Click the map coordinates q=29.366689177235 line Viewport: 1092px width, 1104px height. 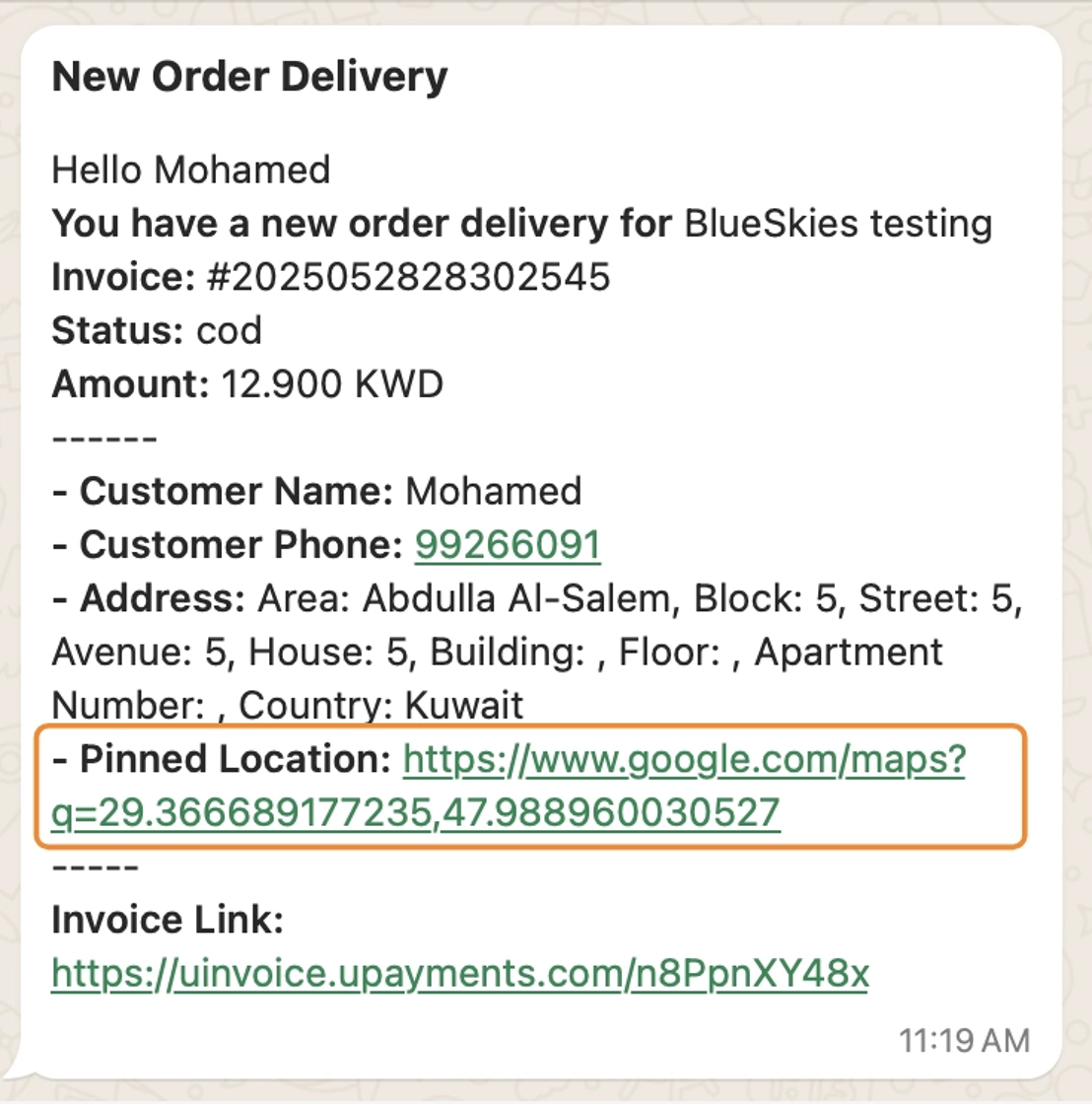pos(416,813)
